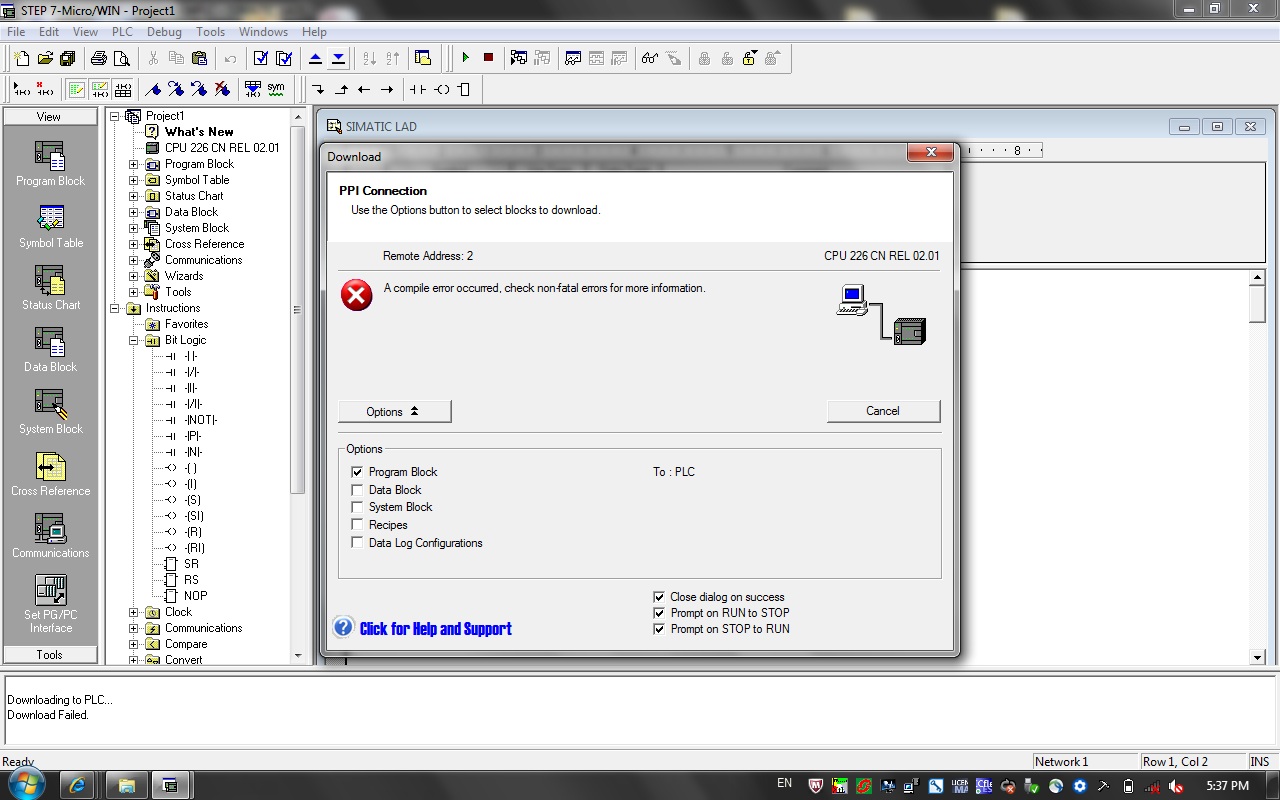
Task: Select the SR instruction in Bit Logic
Action: tap(191, 564)
